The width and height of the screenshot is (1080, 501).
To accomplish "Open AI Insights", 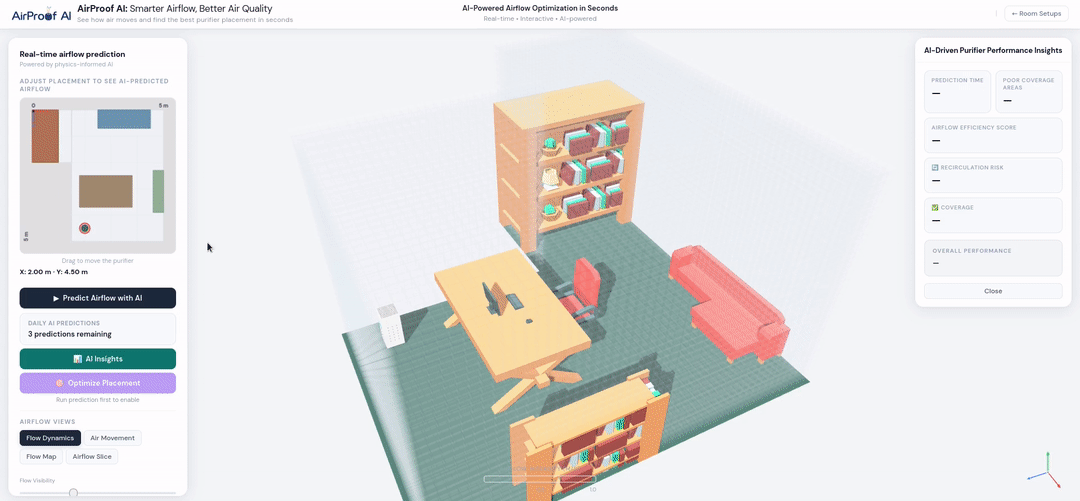I will [x=98, y=359].
